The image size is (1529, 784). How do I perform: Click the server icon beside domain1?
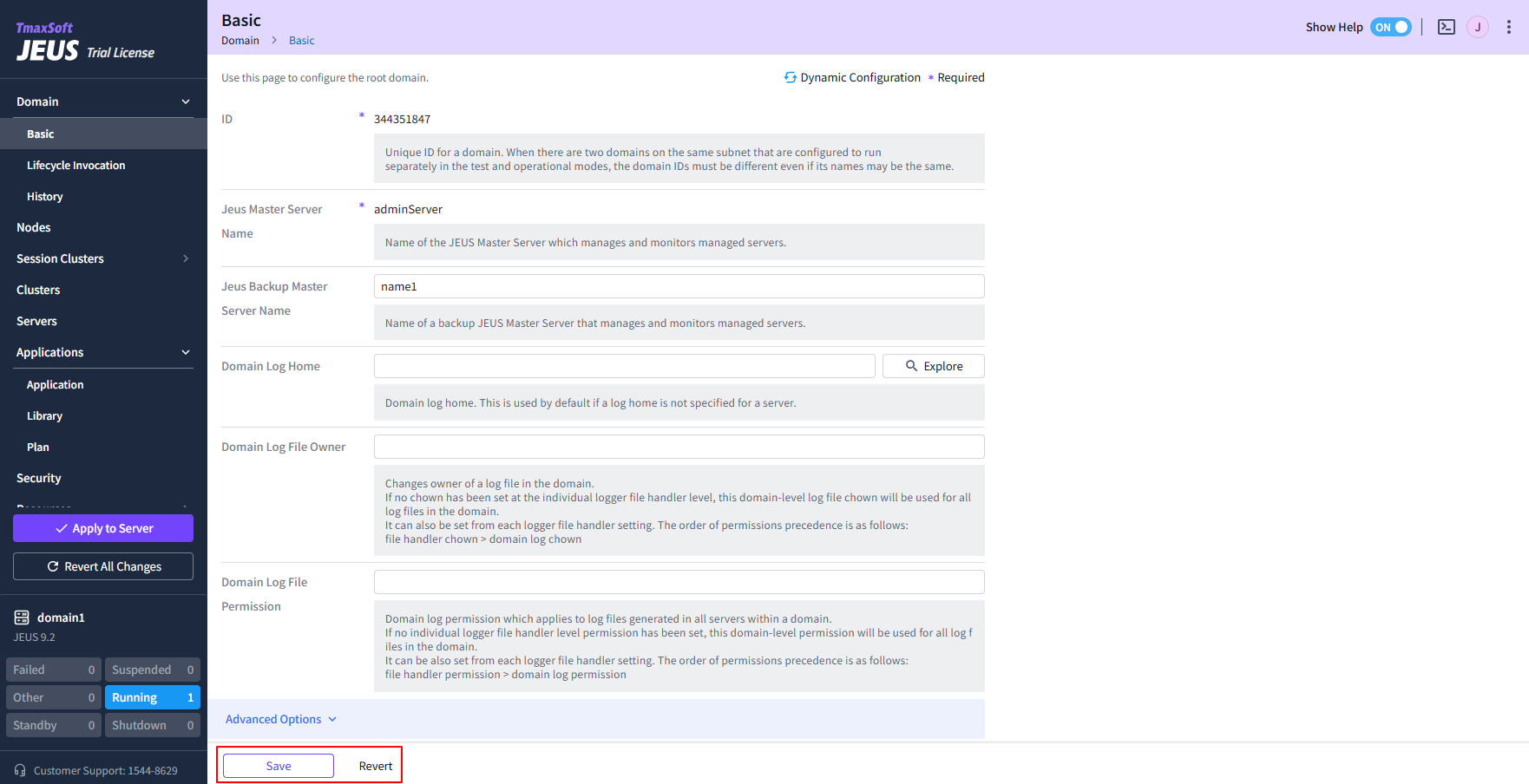pyautogui.click(x=21, y=617)
